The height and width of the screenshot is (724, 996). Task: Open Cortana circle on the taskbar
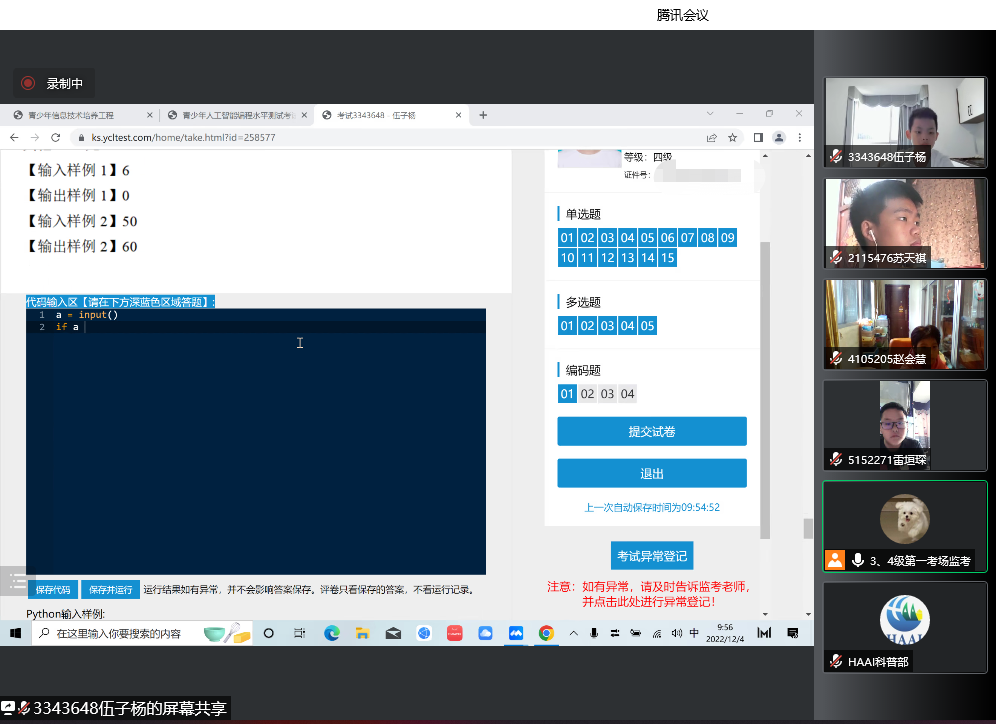coord(269,633)
